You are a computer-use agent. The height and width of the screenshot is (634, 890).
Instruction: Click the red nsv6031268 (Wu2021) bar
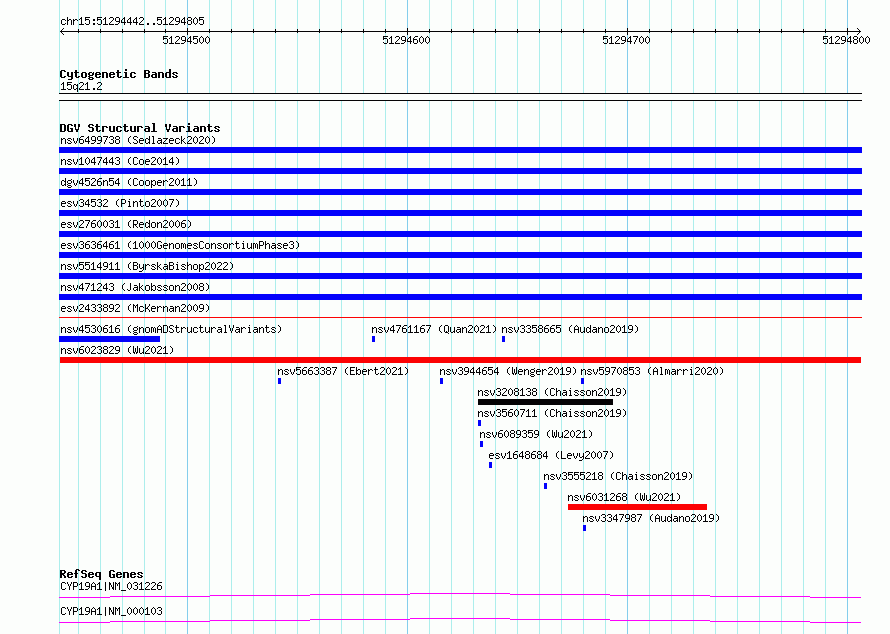pos(637,507)
